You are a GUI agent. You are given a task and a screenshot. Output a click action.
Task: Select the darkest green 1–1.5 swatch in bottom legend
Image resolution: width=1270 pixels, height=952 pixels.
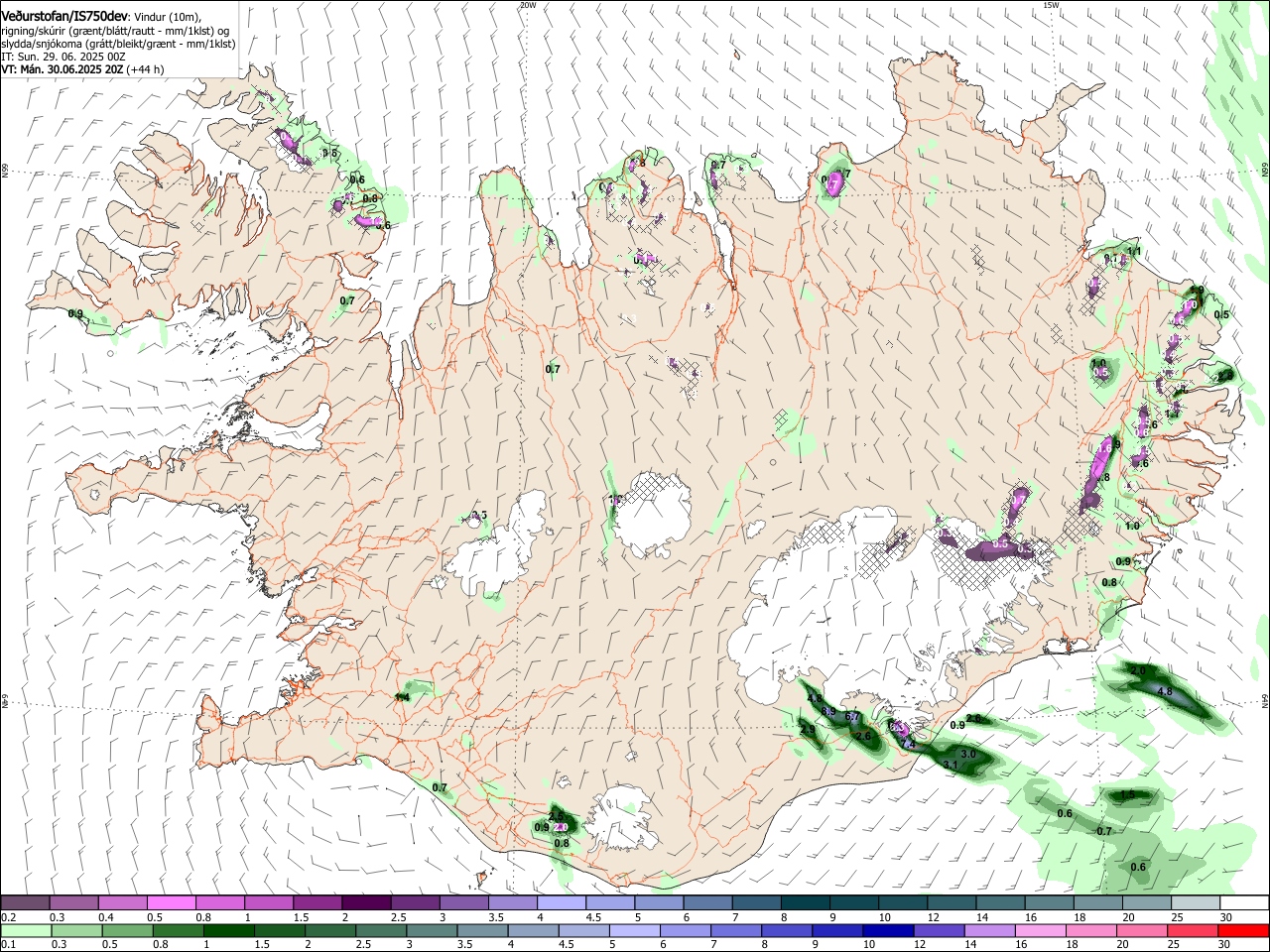click(x=229, y=931)
